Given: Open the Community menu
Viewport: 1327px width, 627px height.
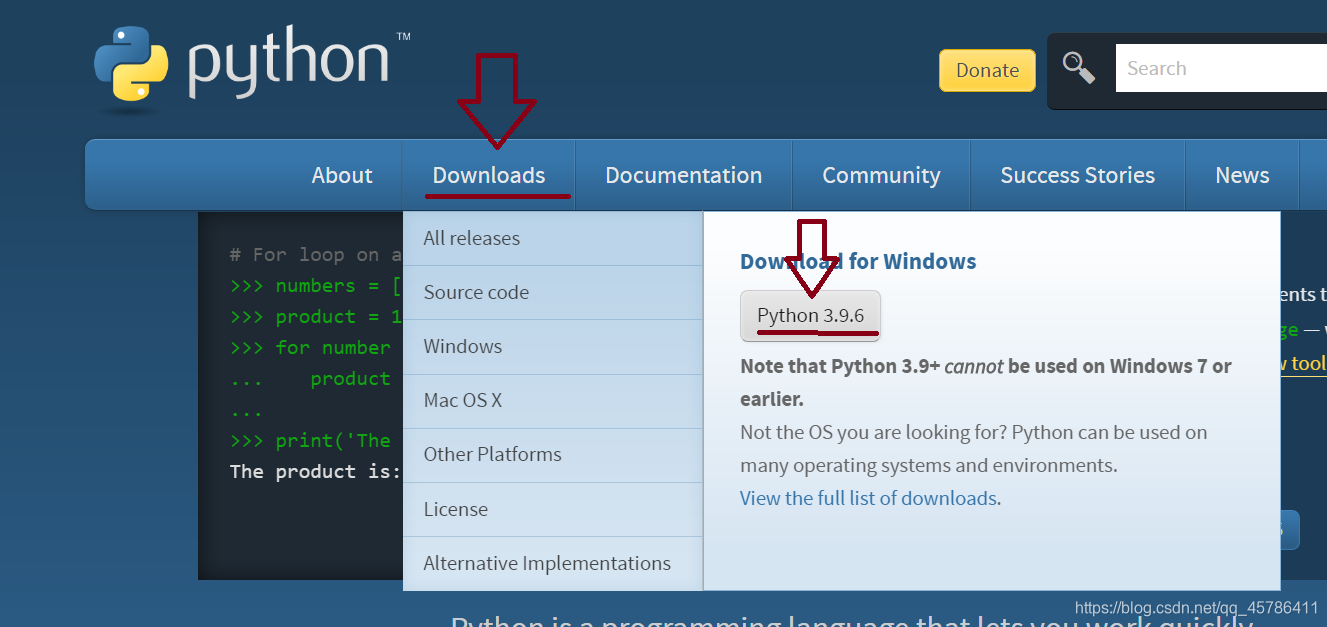Looking at the screenshot, I should (881, 175).
